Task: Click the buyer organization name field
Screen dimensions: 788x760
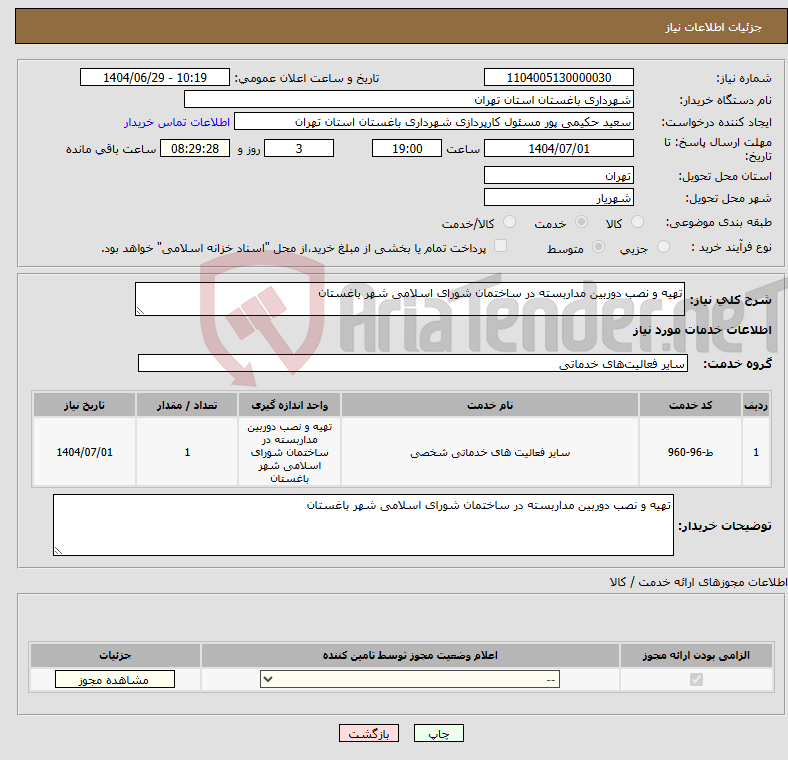Action: 409,100
